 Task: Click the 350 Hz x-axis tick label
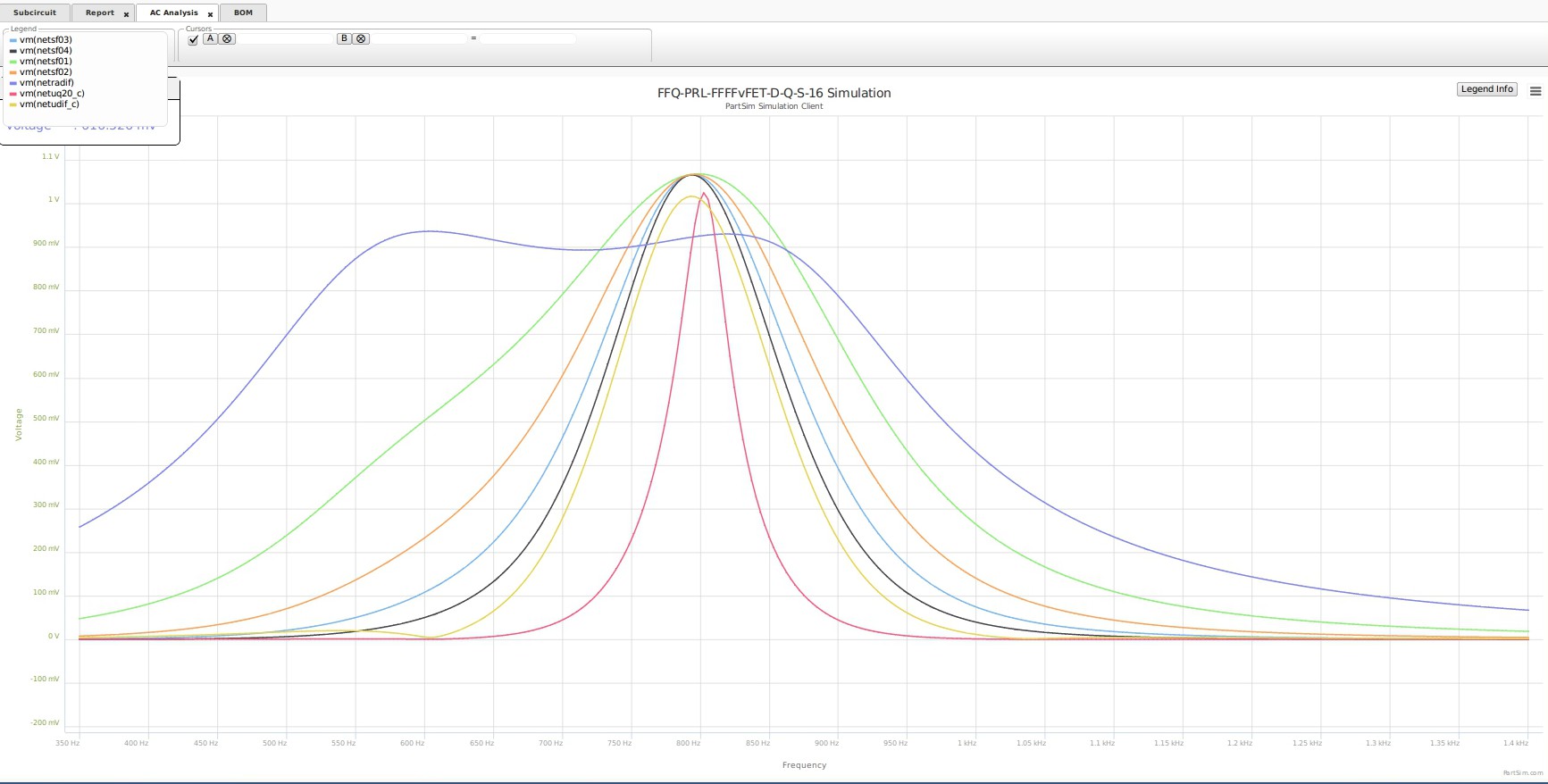pyautogui.click(x=67, y=743)
